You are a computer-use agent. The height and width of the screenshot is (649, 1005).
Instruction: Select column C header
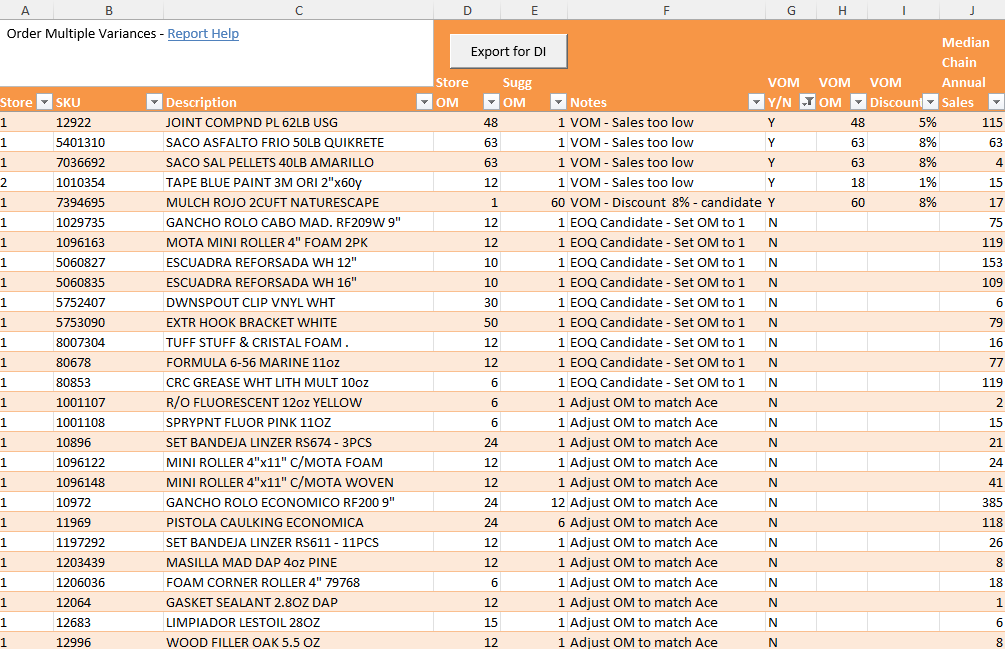[299, 10]
